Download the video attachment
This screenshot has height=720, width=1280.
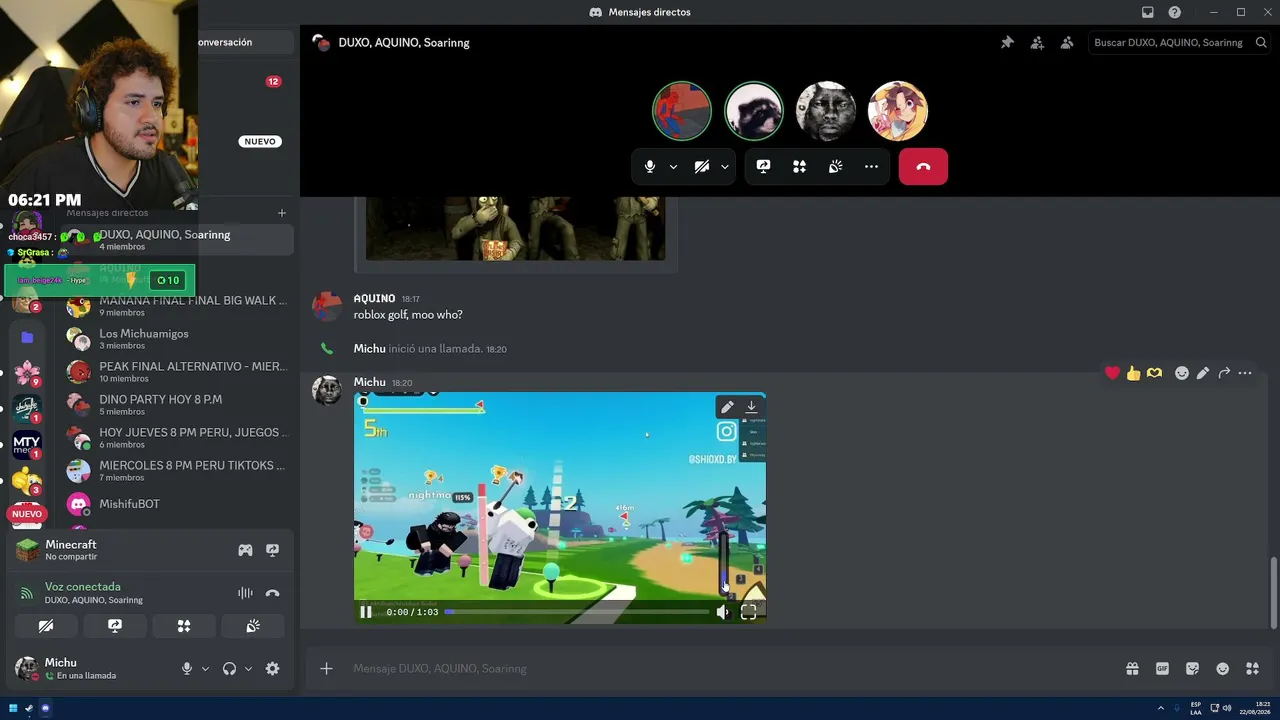coord(751,407)
